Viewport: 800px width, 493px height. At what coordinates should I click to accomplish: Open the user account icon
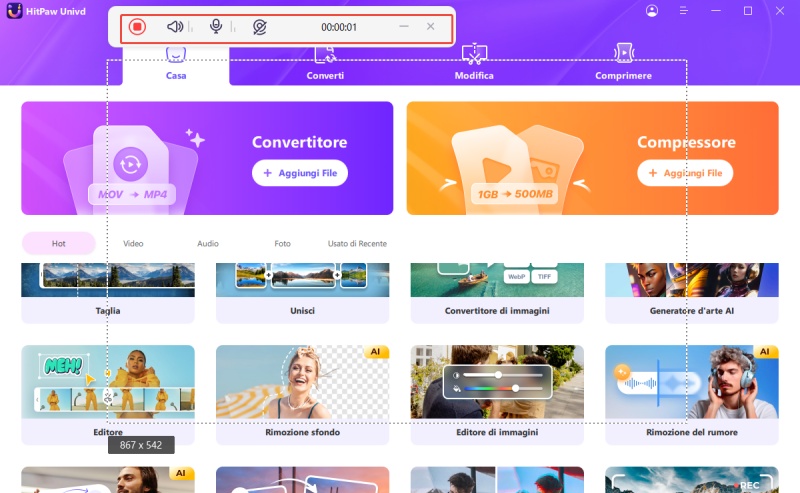[x=652, y=11]
